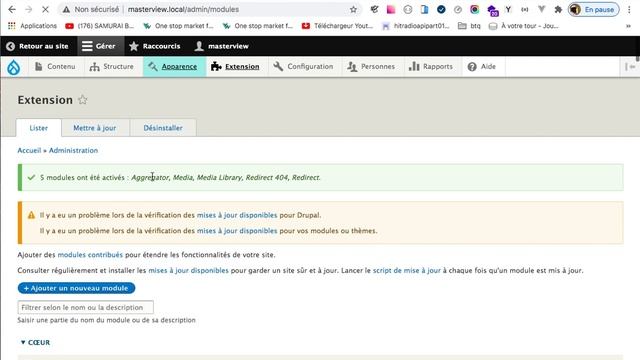Switch to the Désinstaller tab
The height and width of the screenshot is (360, 640).
click(163, 128)
